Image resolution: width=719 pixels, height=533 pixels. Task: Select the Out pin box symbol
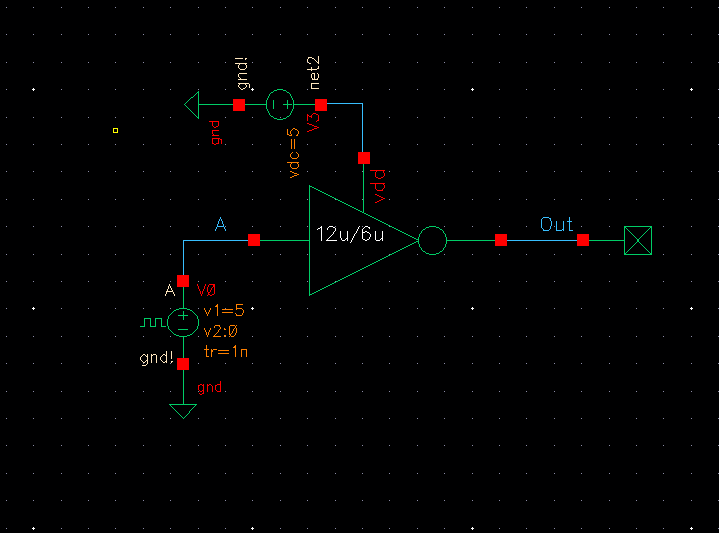[x=638, y=240]
